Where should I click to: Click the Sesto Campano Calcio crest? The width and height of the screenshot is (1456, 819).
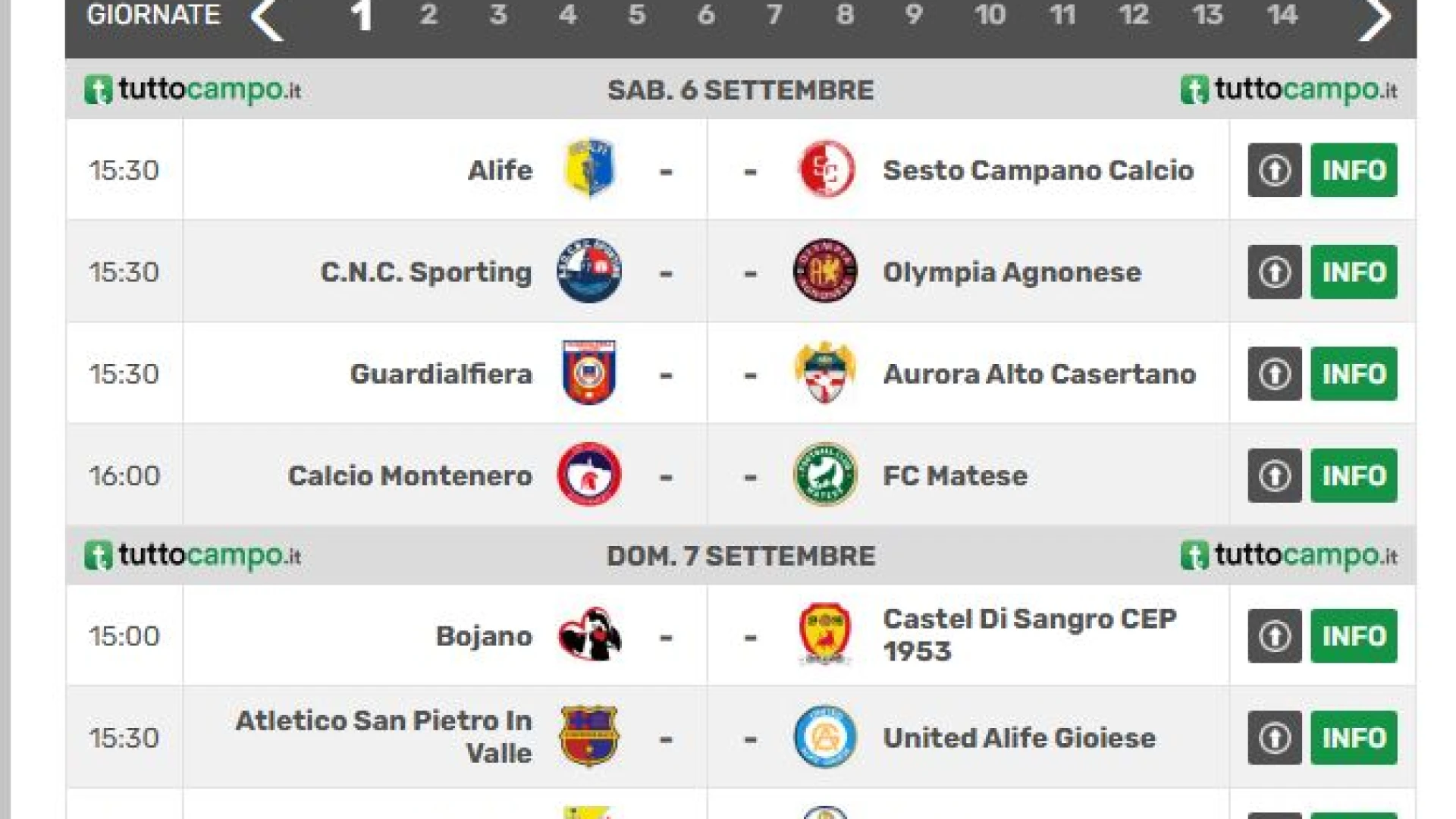[x=825, y=168]
